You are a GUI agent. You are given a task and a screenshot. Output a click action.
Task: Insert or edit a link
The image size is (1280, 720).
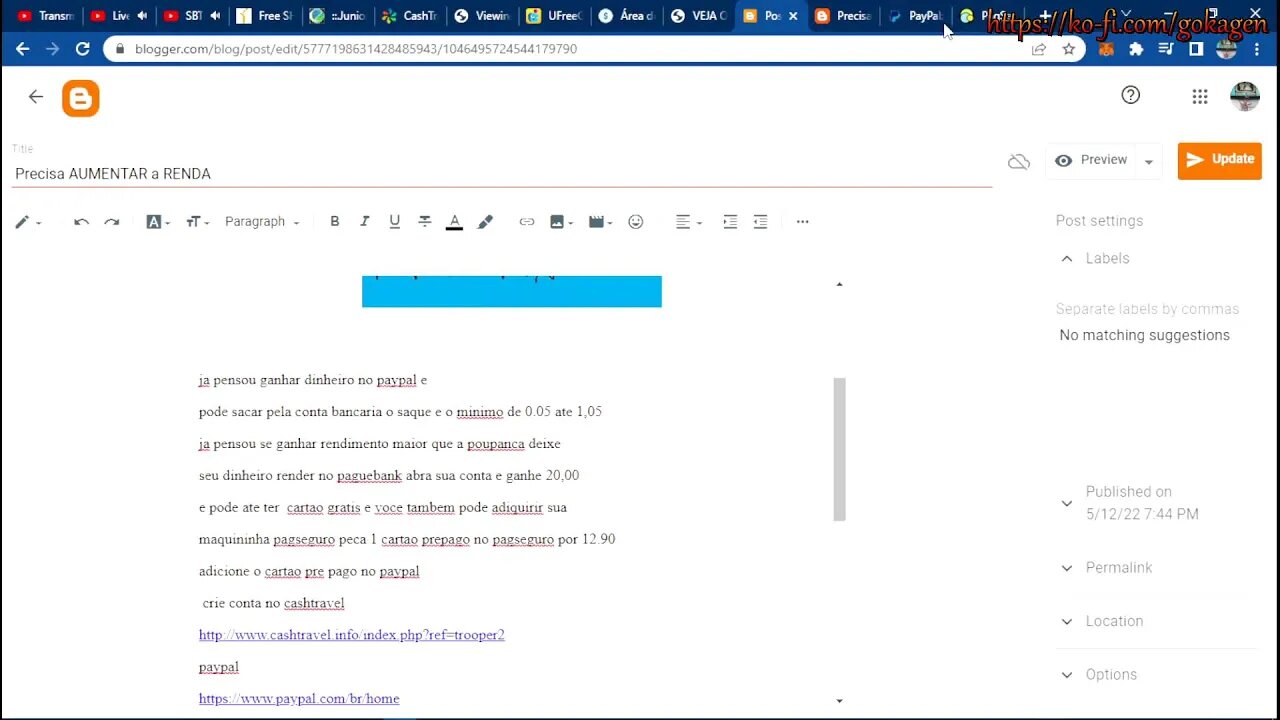pyautogui.click(x=527, y=222)
